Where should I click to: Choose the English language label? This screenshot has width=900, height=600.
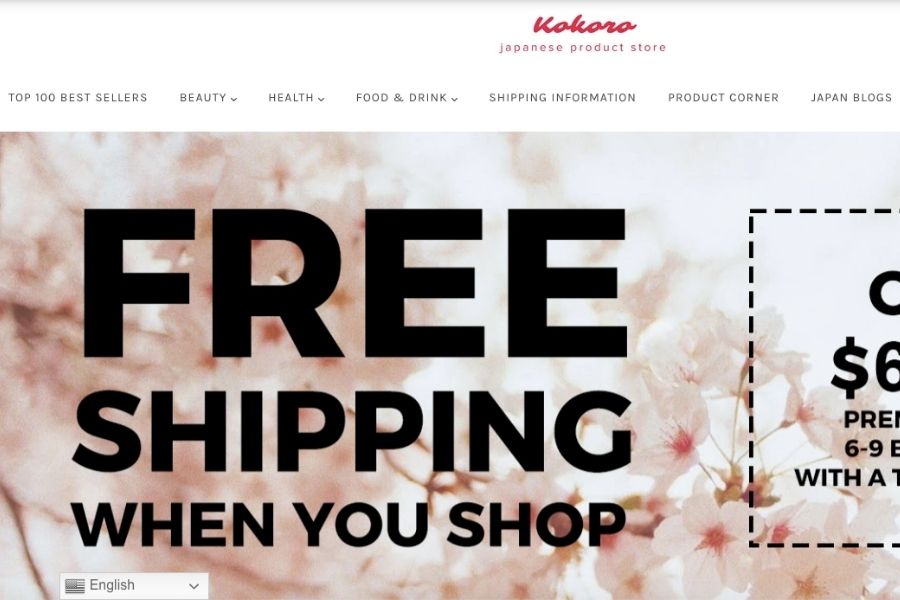point(112,586)
